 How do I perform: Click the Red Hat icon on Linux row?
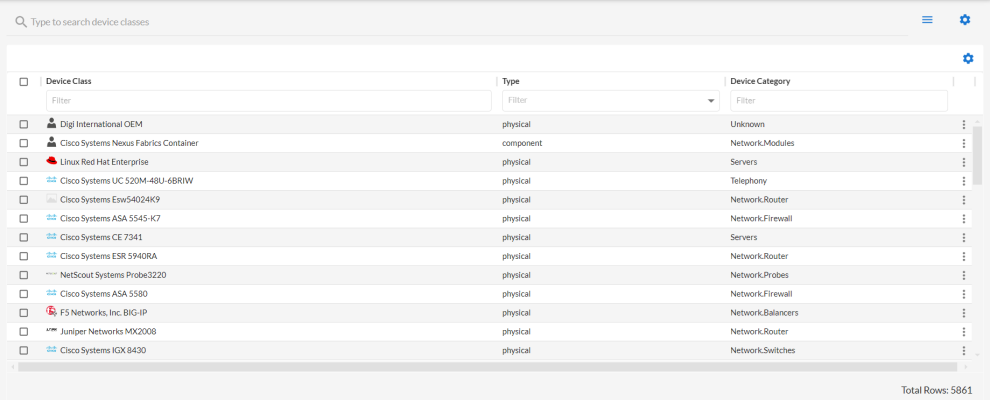(x=52, y=162)
